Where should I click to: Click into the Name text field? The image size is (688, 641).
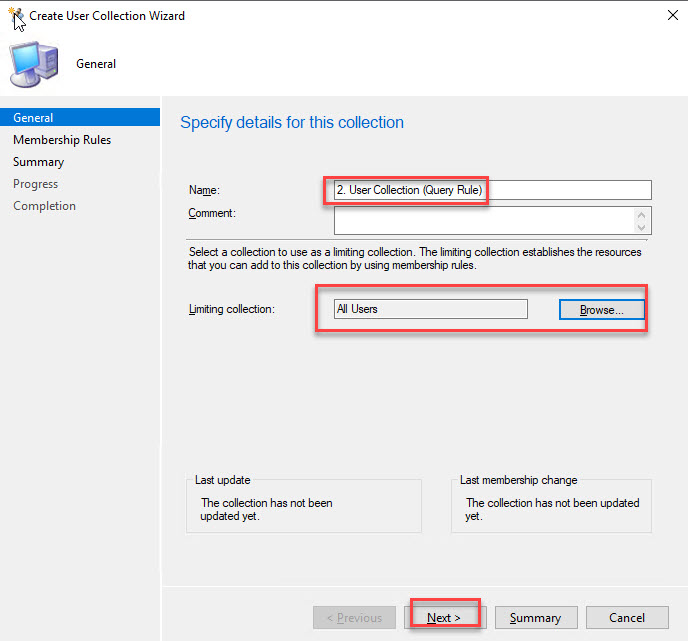492,190
